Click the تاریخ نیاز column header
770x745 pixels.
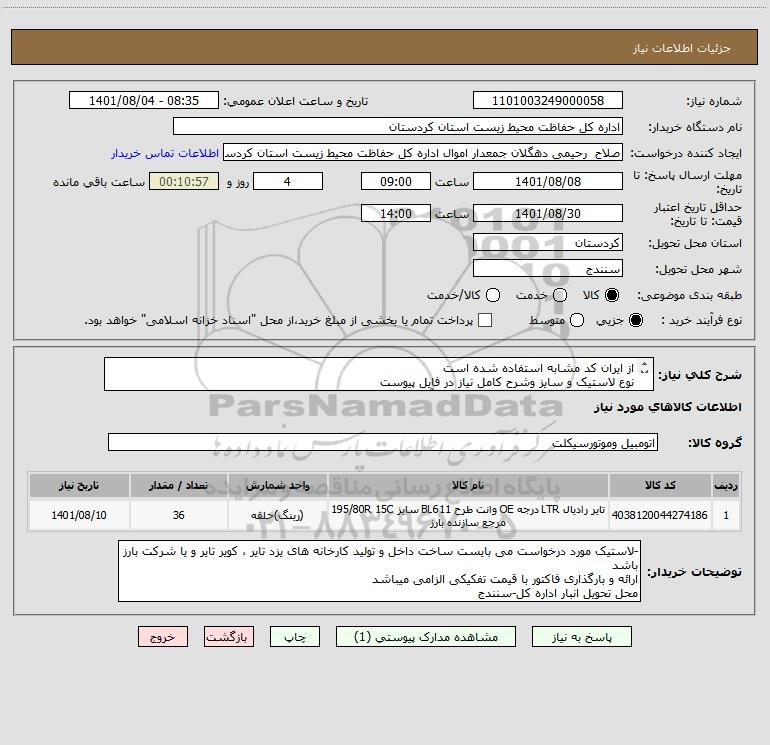pos(79,485)
